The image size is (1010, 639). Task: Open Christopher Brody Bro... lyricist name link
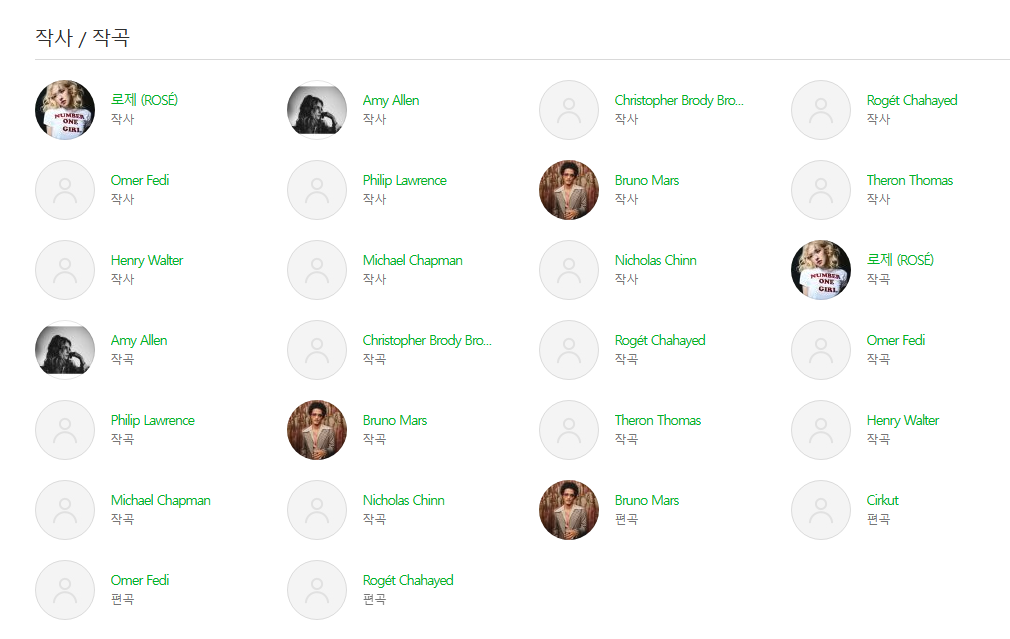[679, 100]
